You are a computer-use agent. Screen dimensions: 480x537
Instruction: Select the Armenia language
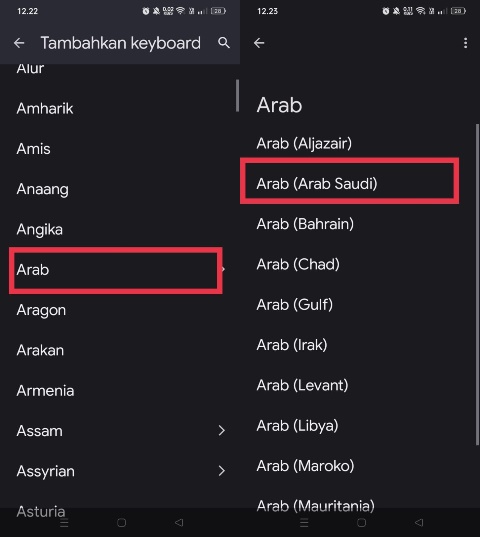point(120,391)
